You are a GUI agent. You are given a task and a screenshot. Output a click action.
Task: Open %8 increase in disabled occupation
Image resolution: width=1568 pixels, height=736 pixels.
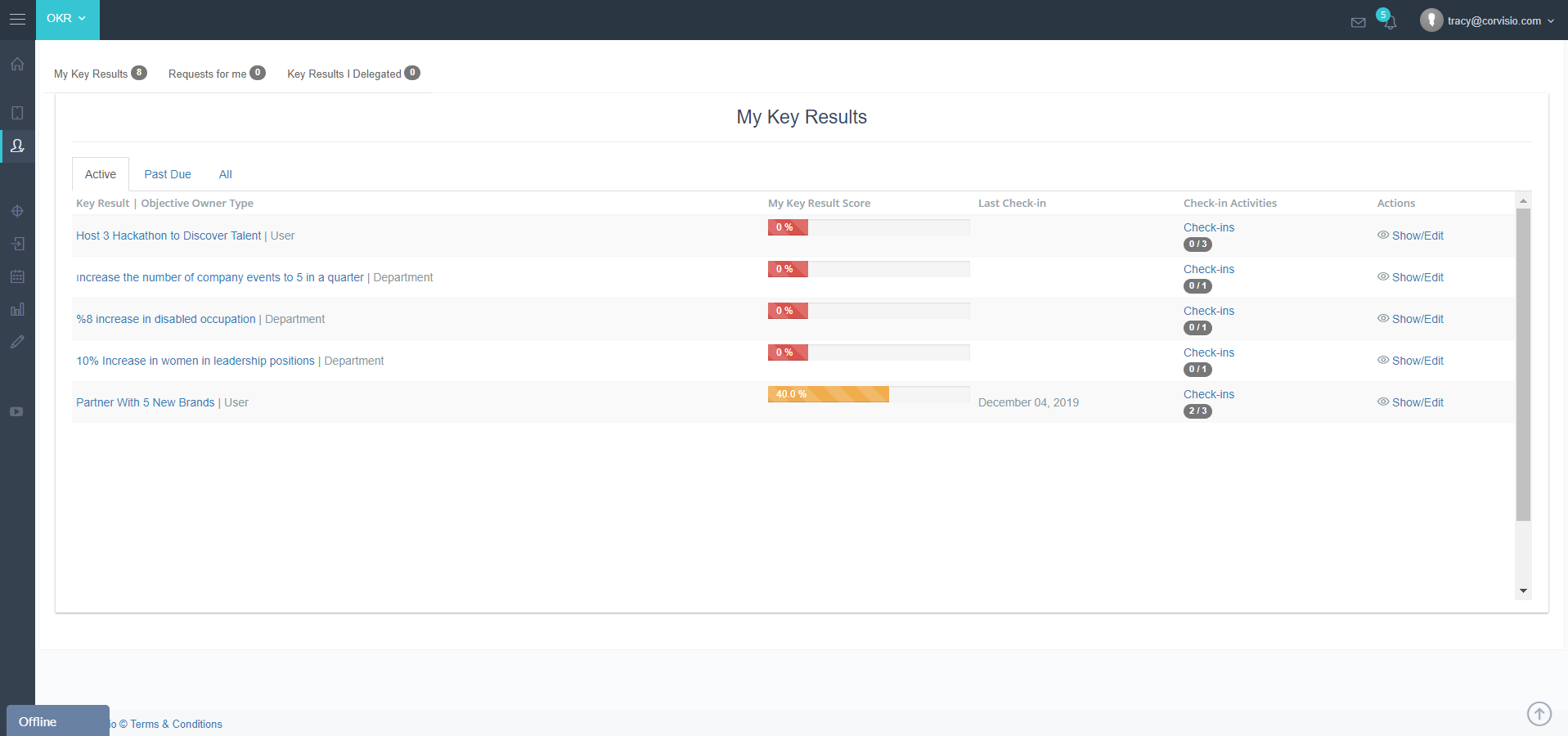click(x=166, y=319)
